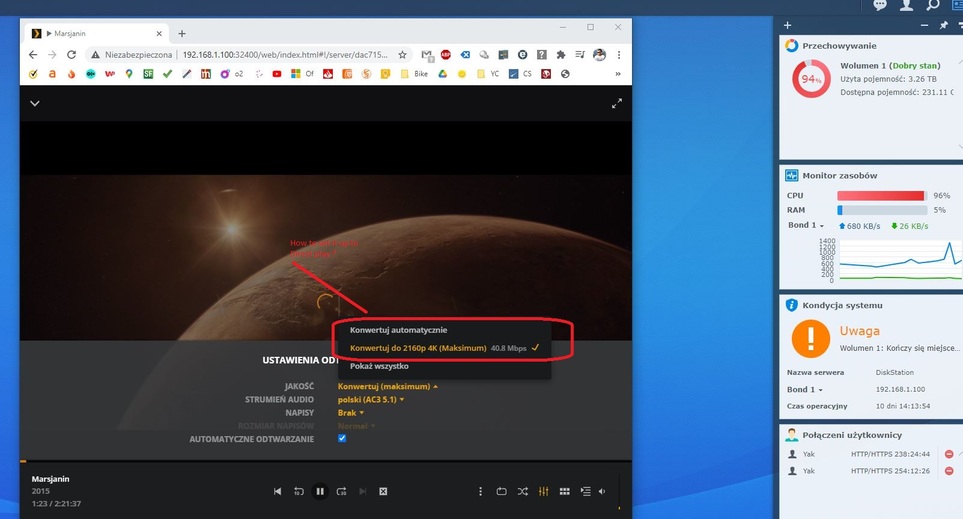The height and width of the screenshot is (519, 963).
Task: Expand the Bond 1 dropdown in Kondycja systemu
Action: (805, 389)
